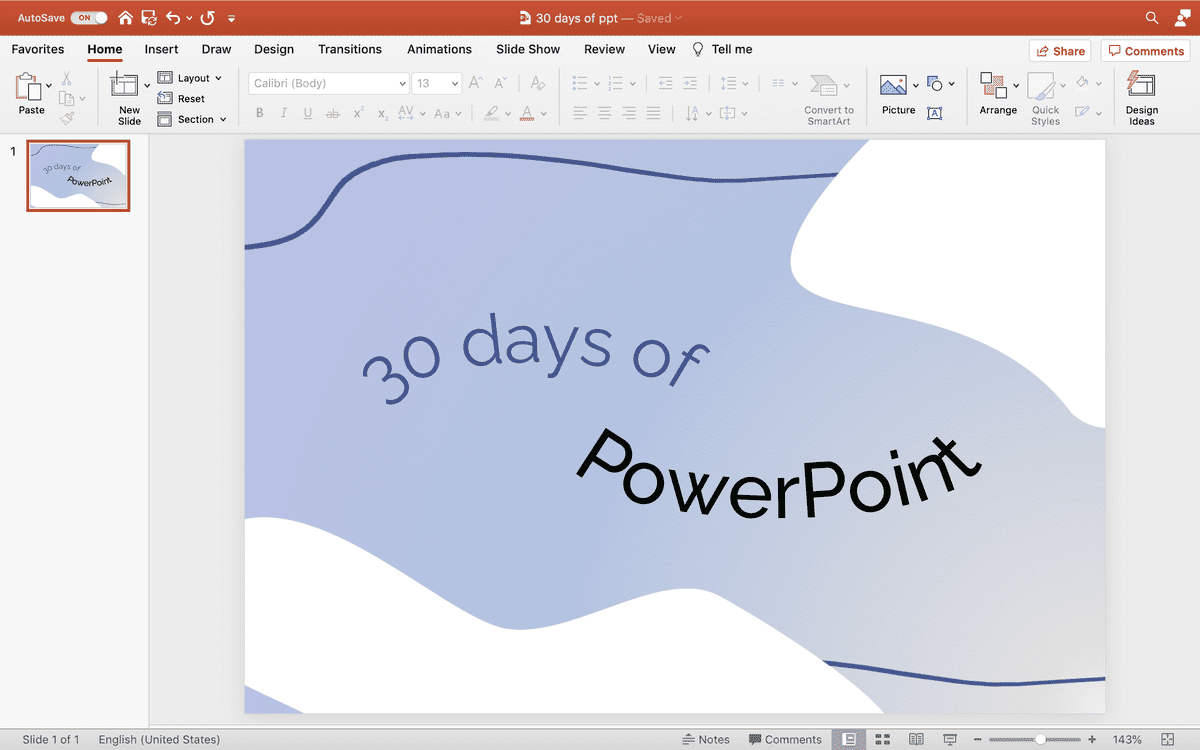Image resolution: width=1200 pixels, height=750 pixels.
Task: Toggle Align Left for text
Action: [580, 114]
